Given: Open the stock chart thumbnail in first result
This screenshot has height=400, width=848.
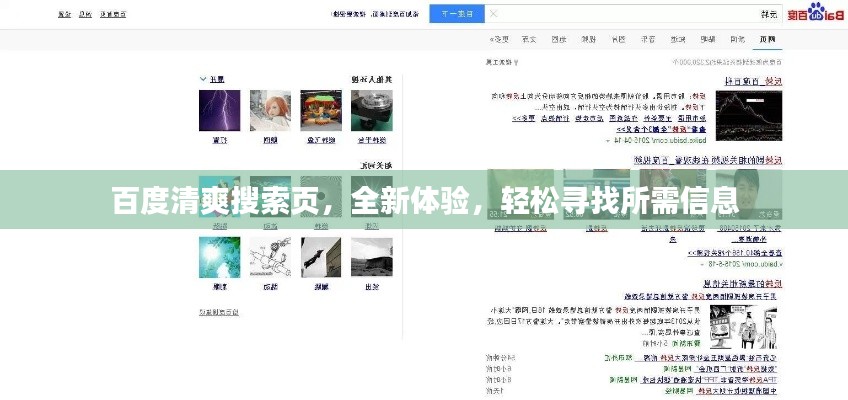Looking at the screenshot, I should tap(749, 117).
